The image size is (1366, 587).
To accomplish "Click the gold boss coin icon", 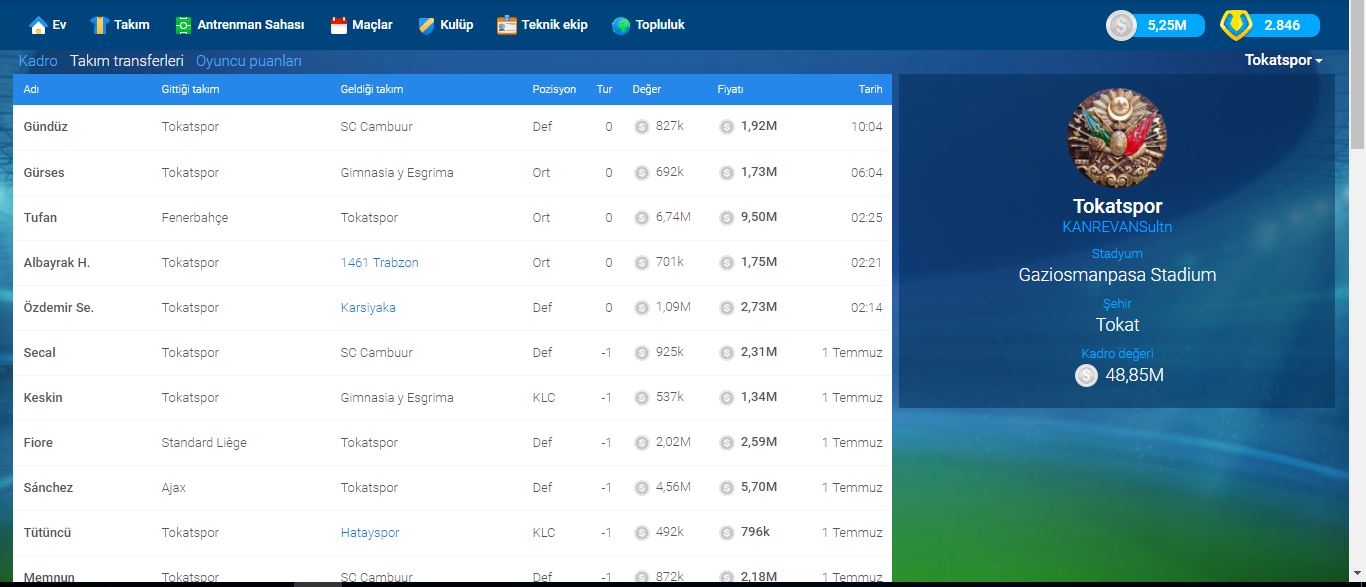I will tap(1237, 25).
